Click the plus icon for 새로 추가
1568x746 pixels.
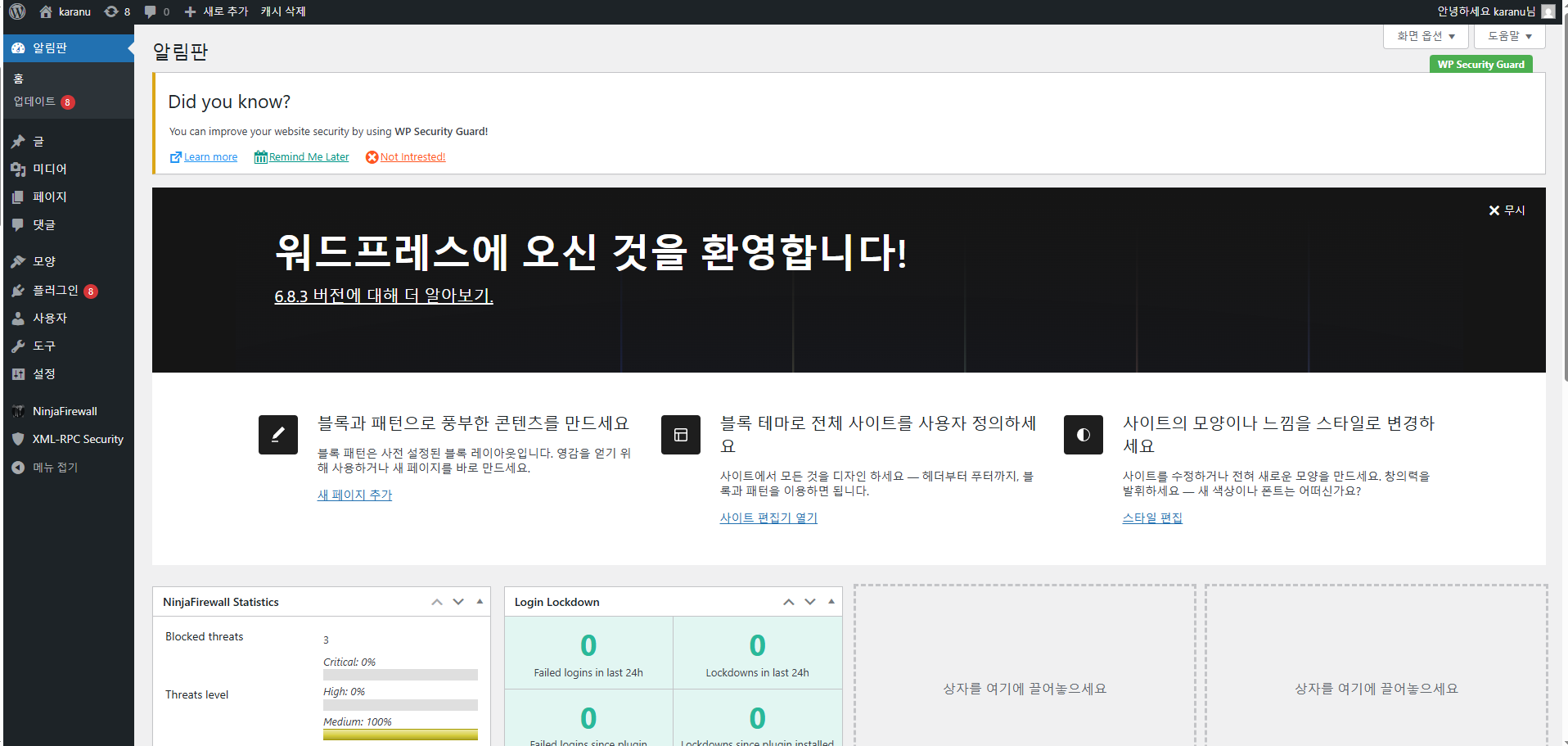tap(190, 11)
